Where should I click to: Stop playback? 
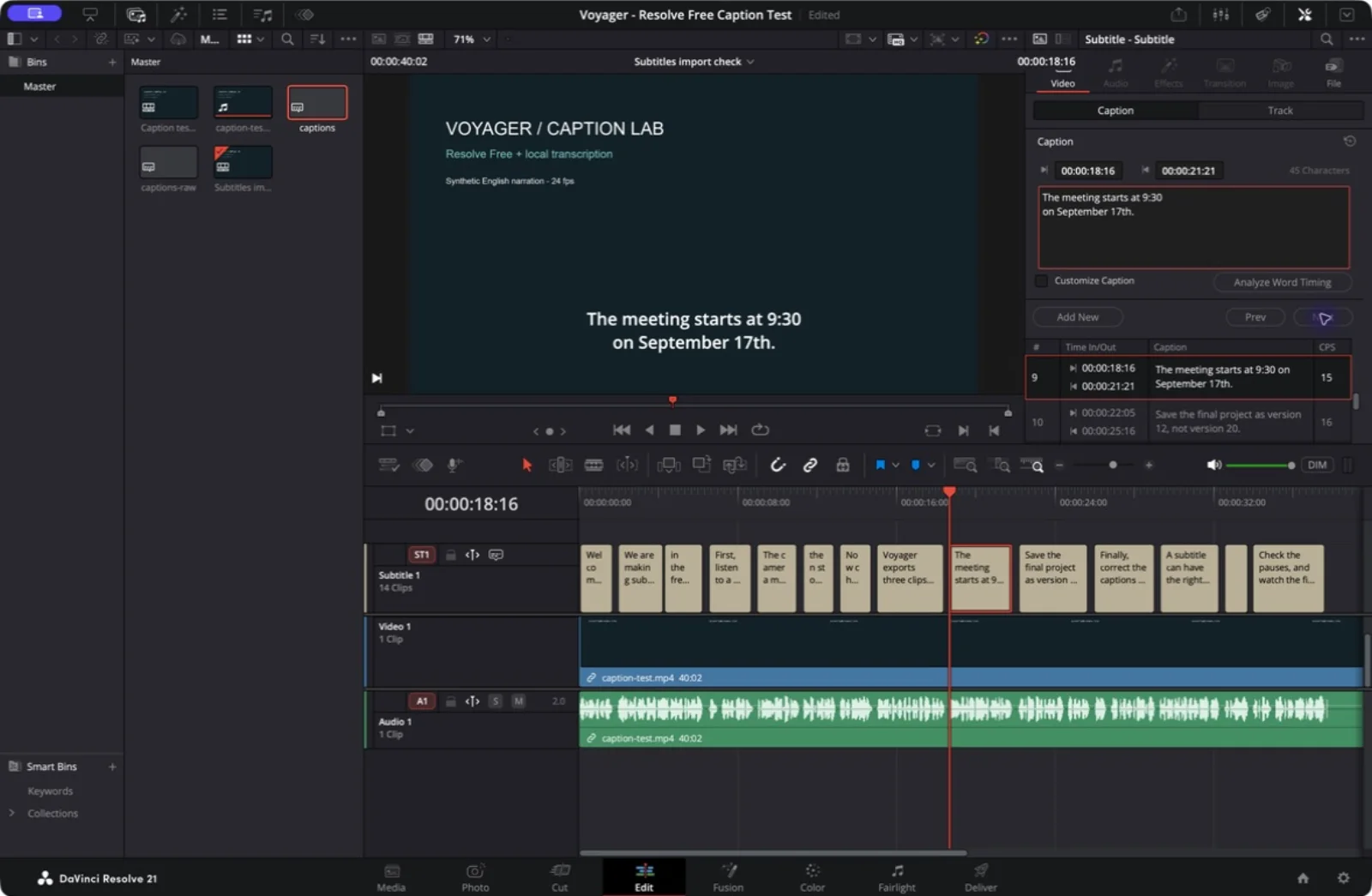pos(675,430)
